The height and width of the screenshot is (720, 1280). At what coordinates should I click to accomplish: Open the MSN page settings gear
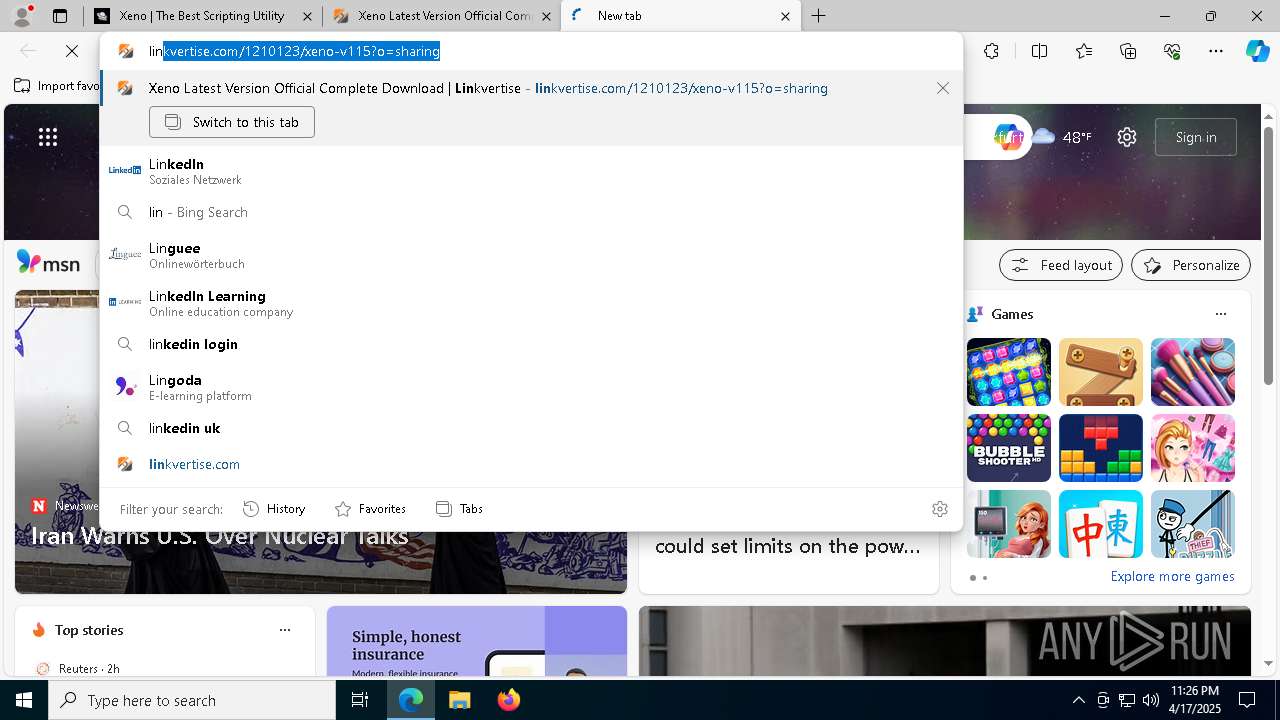tap(1127, 137)
